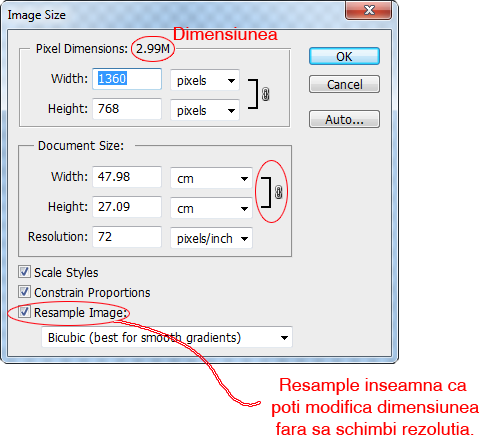This screenshot has width=479, height=435.
Task: Click the pixel dimensions chain link icon
Action: [x=265, y=94]
